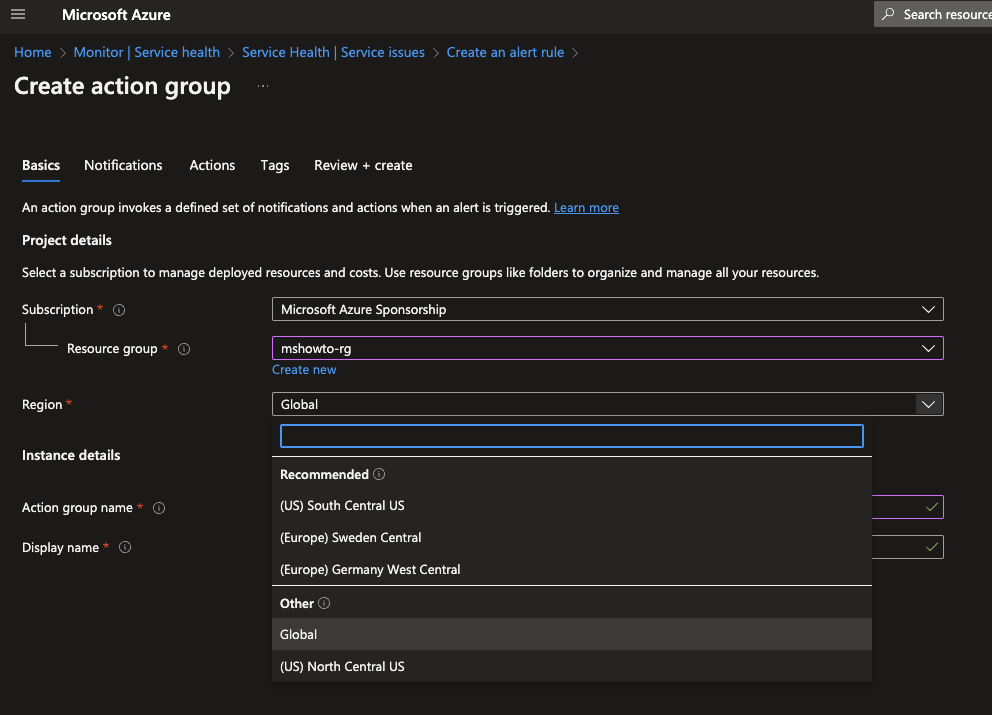
Task: Select (Europe) Germany West Central region
Action: click(571, 569)
